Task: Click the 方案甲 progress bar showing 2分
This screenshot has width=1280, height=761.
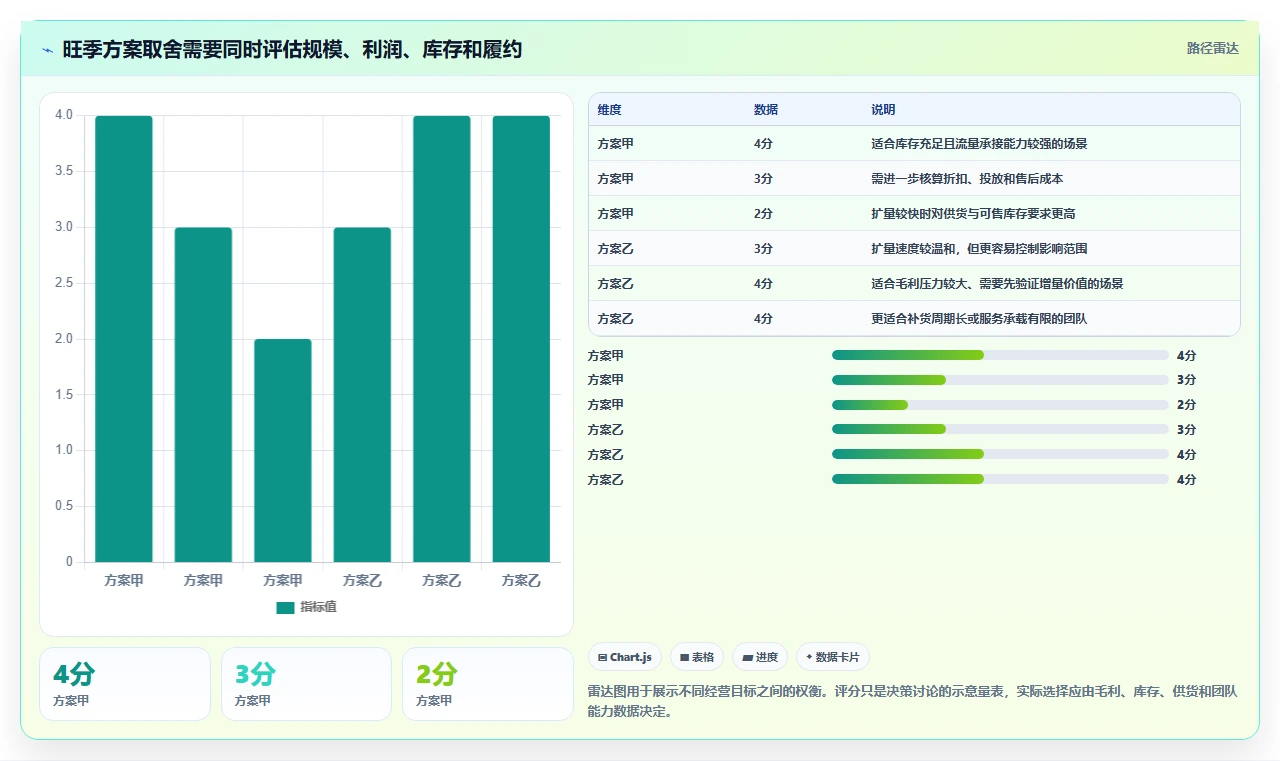Action: 1000,405
